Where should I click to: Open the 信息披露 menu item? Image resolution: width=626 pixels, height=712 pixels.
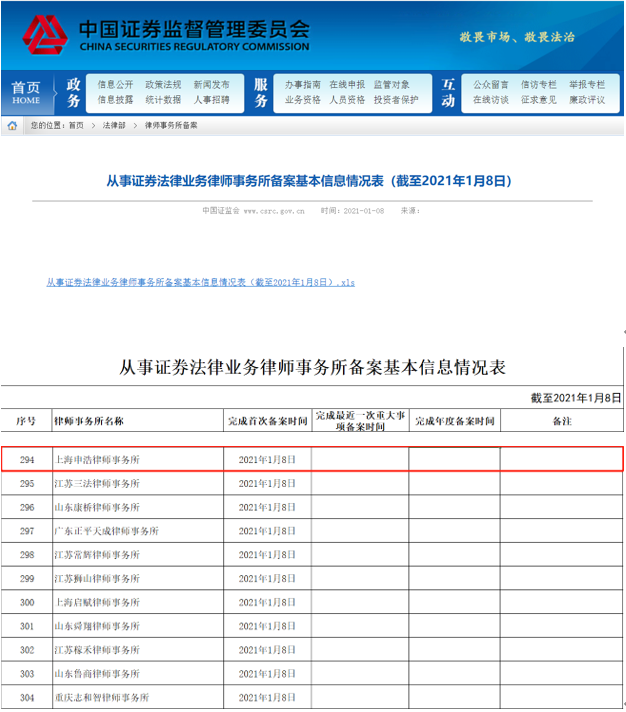tap(115, 99)
